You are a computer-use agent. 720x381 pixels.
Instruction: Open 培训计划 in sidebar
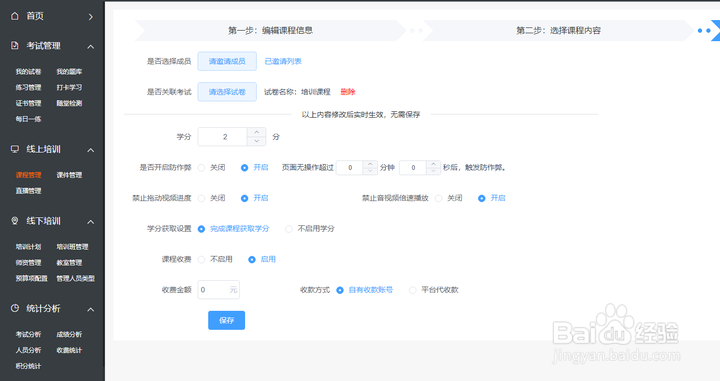tap(28, 247)
